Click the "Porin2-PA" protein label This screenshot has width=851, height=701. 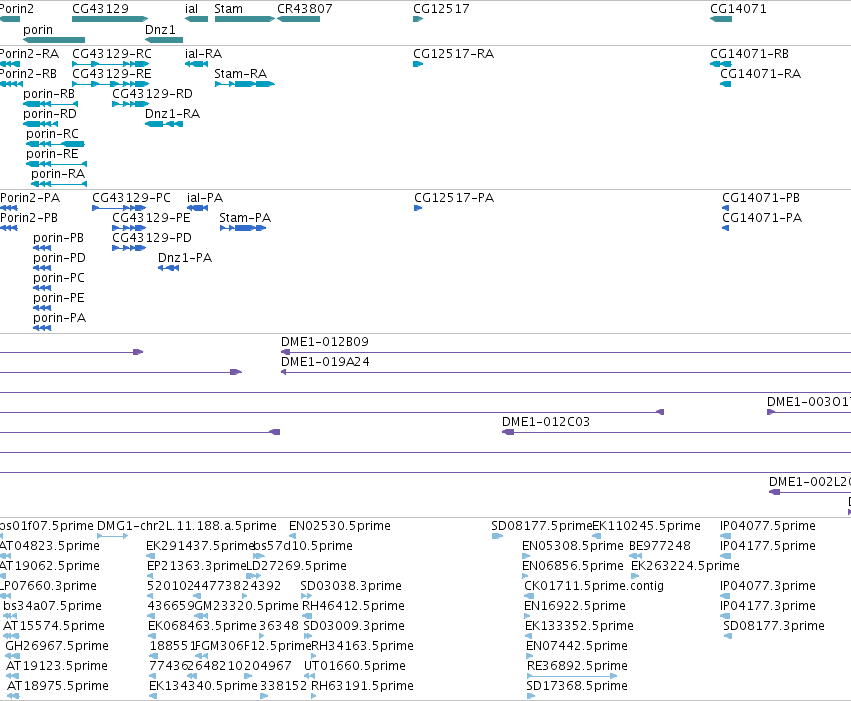30,198
